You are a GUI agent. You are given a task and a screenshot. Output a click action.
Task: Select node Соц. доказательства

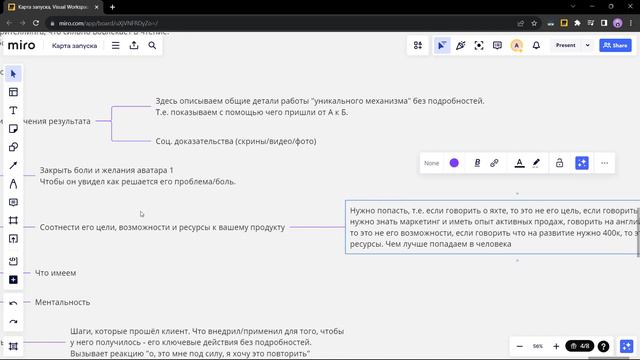(x=236, y=141)
